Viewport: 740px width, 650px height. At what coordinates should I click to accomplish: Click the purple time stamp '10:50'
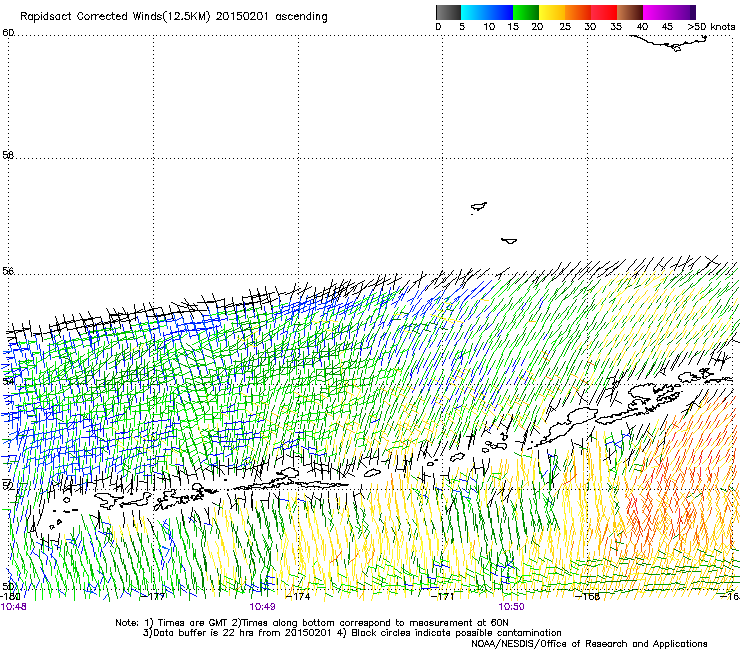(512, 607)
